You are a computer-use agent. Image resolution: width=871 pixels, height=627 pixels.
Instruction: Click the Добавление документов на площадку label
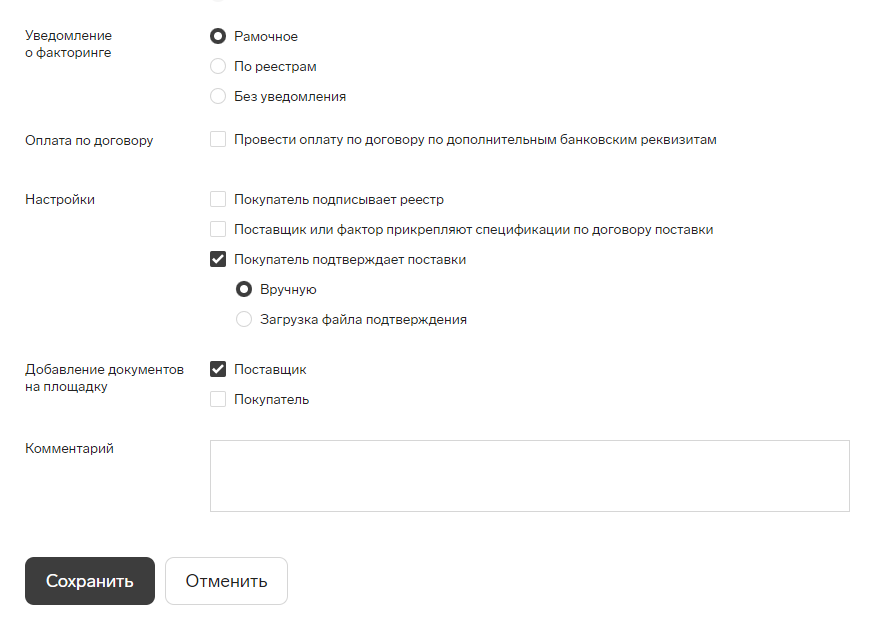click(104, 378)
